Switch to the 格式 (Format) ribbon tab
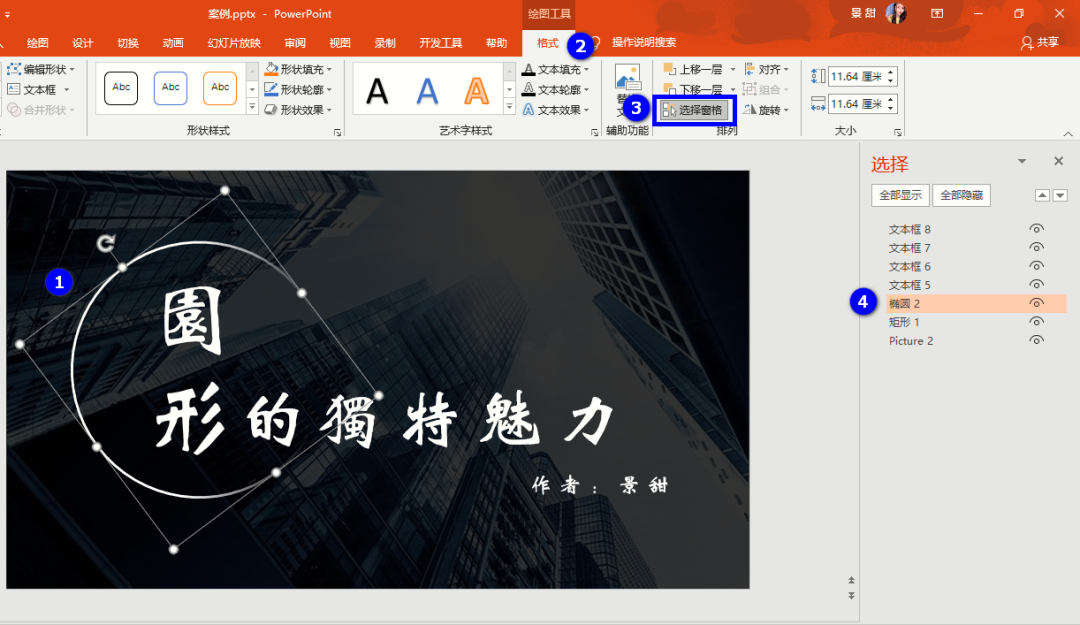 (x=546, y=43)
